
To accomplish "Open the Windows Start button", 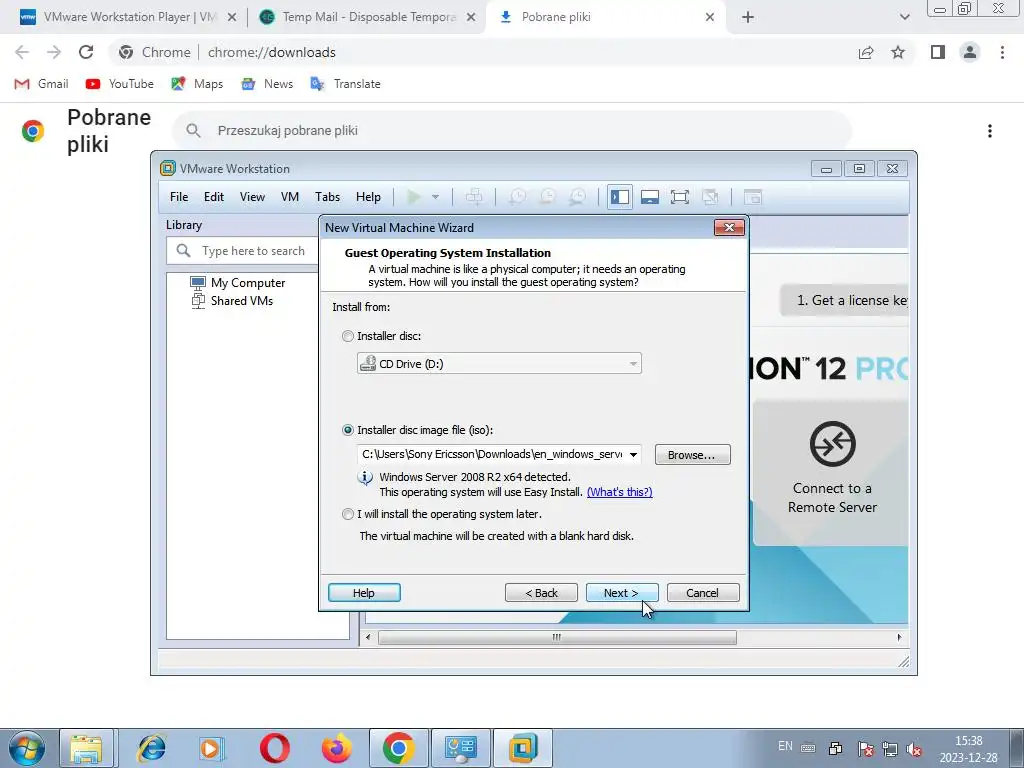I will 26,748.
